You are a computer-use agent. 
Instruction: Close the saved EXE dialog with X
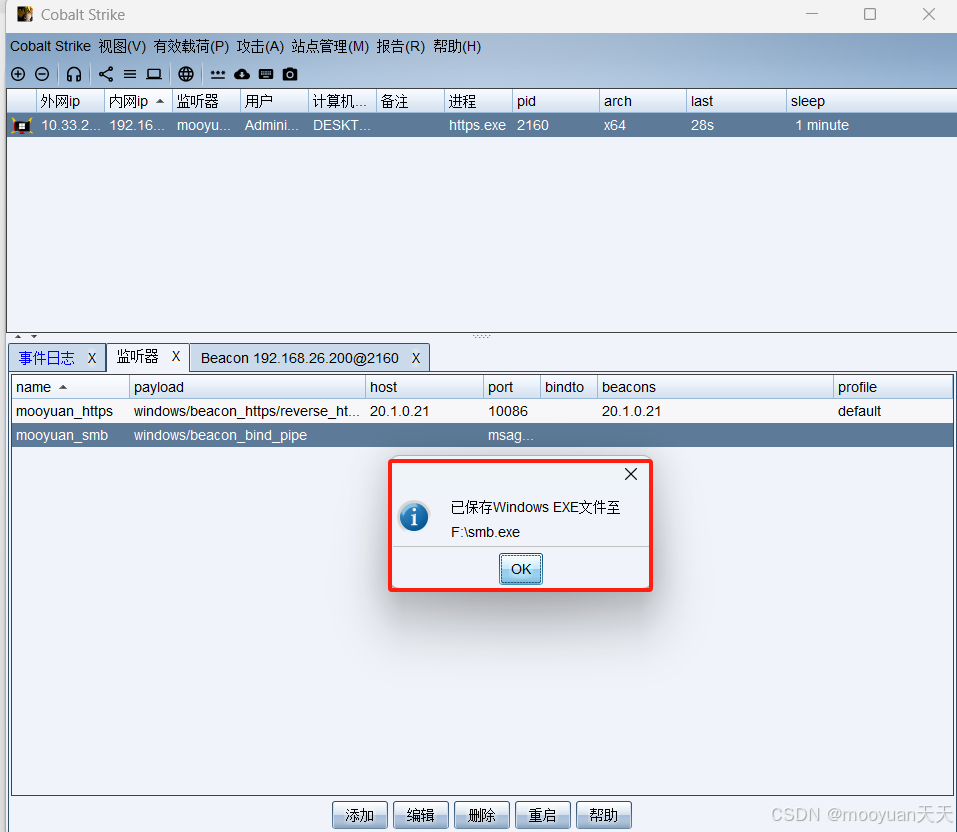coord(630,474)
